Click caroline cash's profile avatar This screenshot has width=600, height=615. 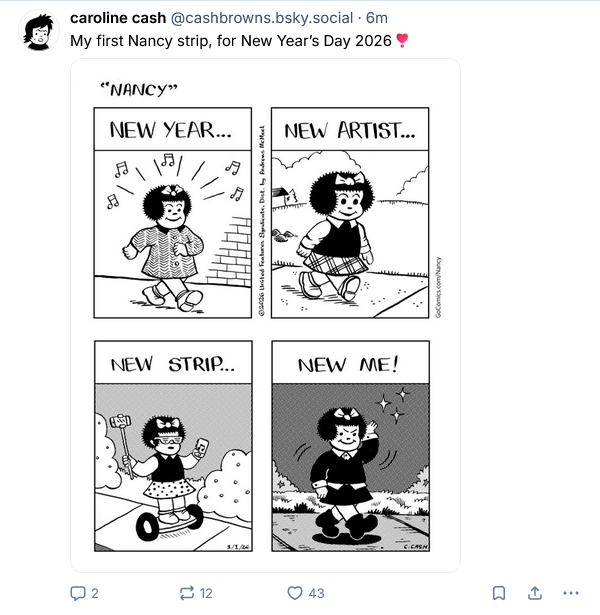point(39,31)
